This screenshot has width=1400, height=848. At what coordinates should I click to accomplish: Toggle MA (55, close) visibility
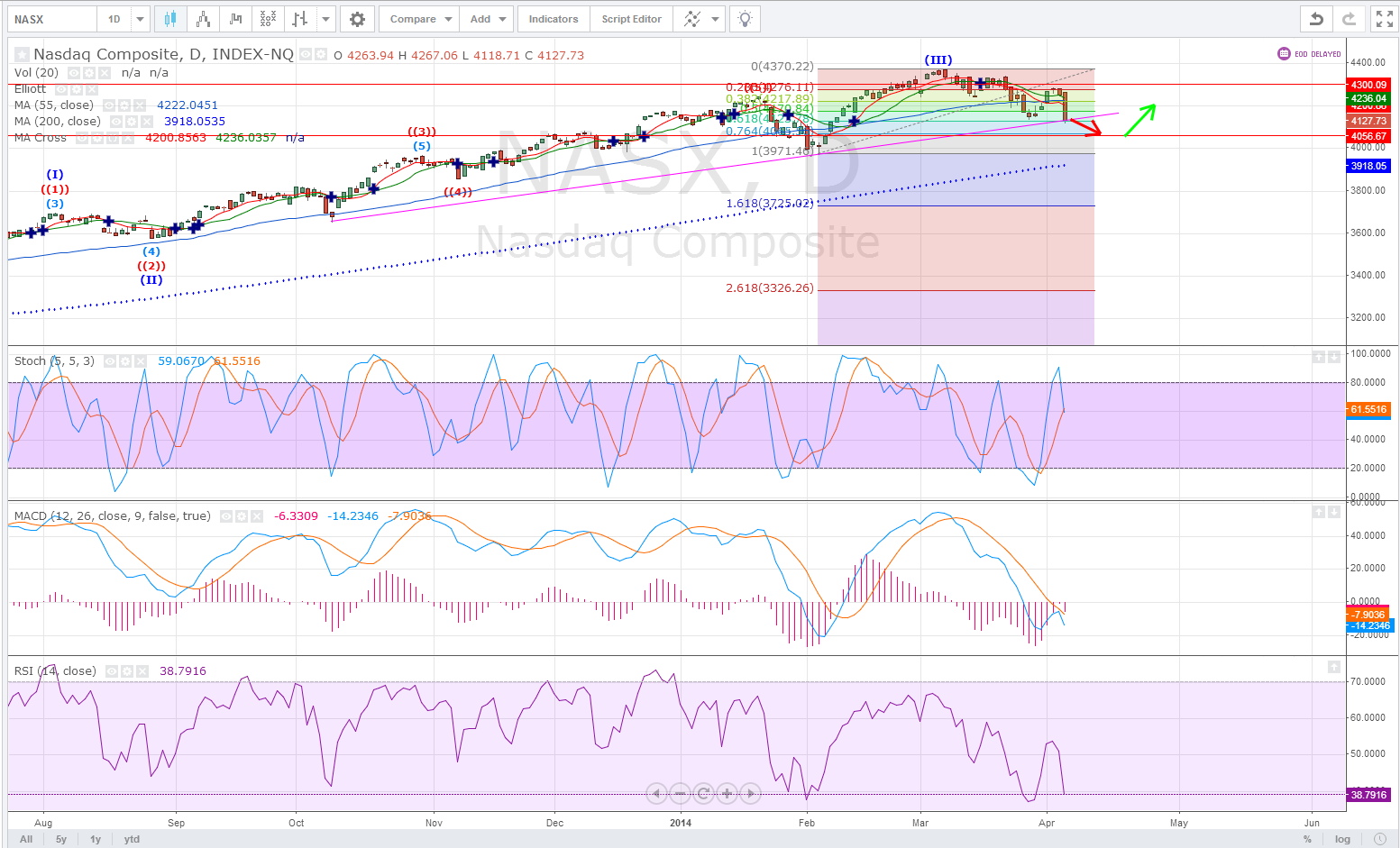tap(109, 105)
